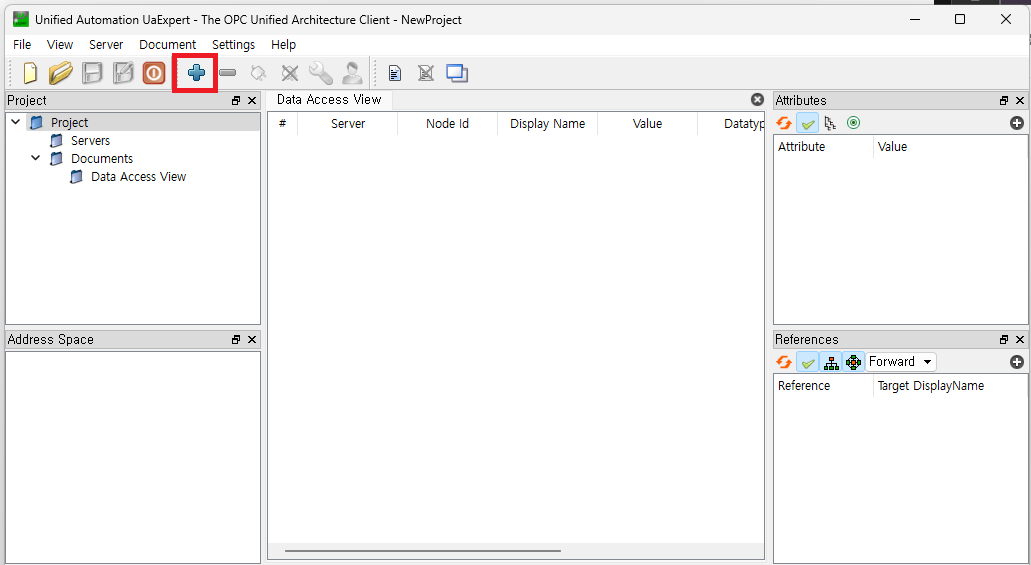Screen dimensions: 1031x565
Task: Open the Forward direction dropdown
Action: pos(900,362)
